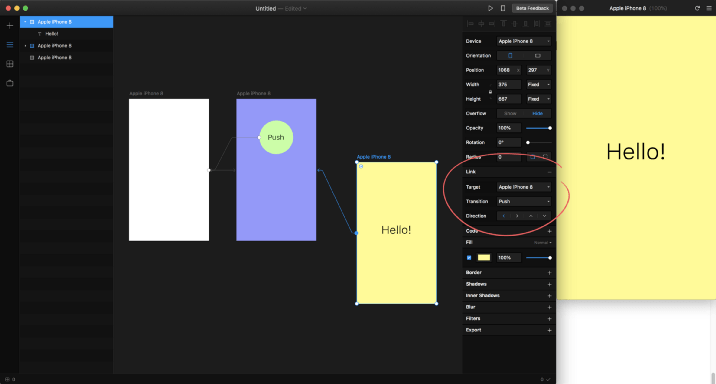
Task: Choose landscape orientation
Action: point(537,56)
